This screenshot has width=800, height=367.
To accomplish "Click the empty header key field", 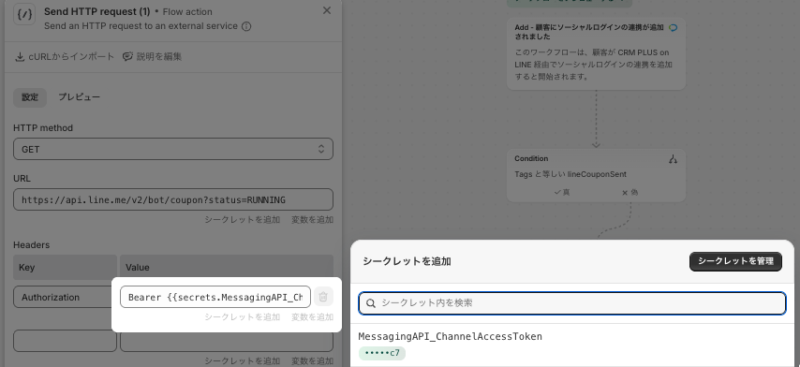I will [65, 341].
